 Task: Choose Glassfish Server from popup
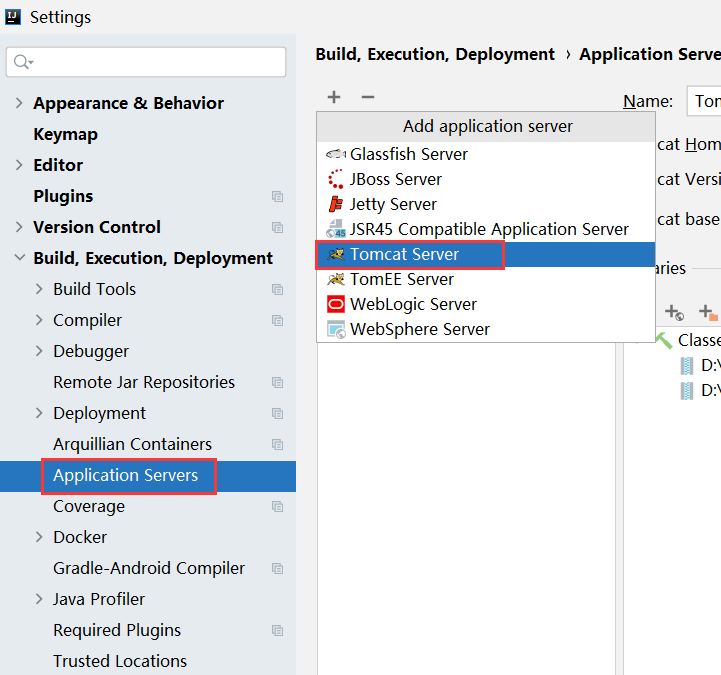pos(486,154)
